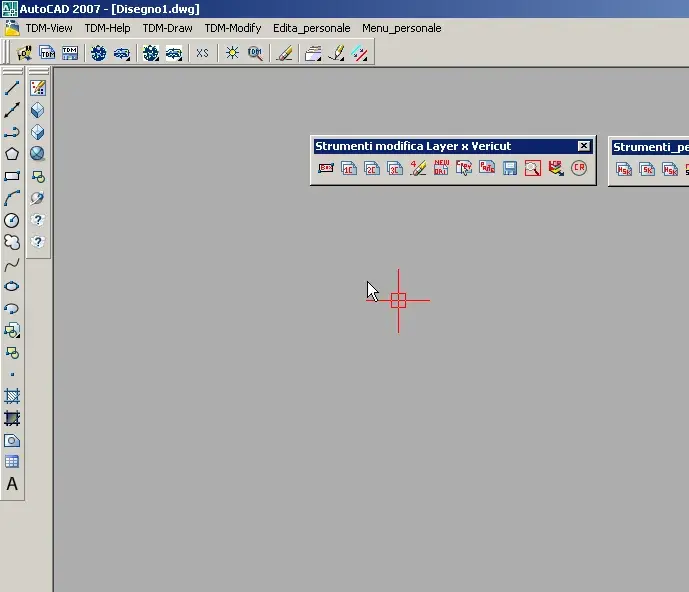Click first HSK icon in Strumenti_pe toolbar
The image size is (689, 592).
point(624,169)
